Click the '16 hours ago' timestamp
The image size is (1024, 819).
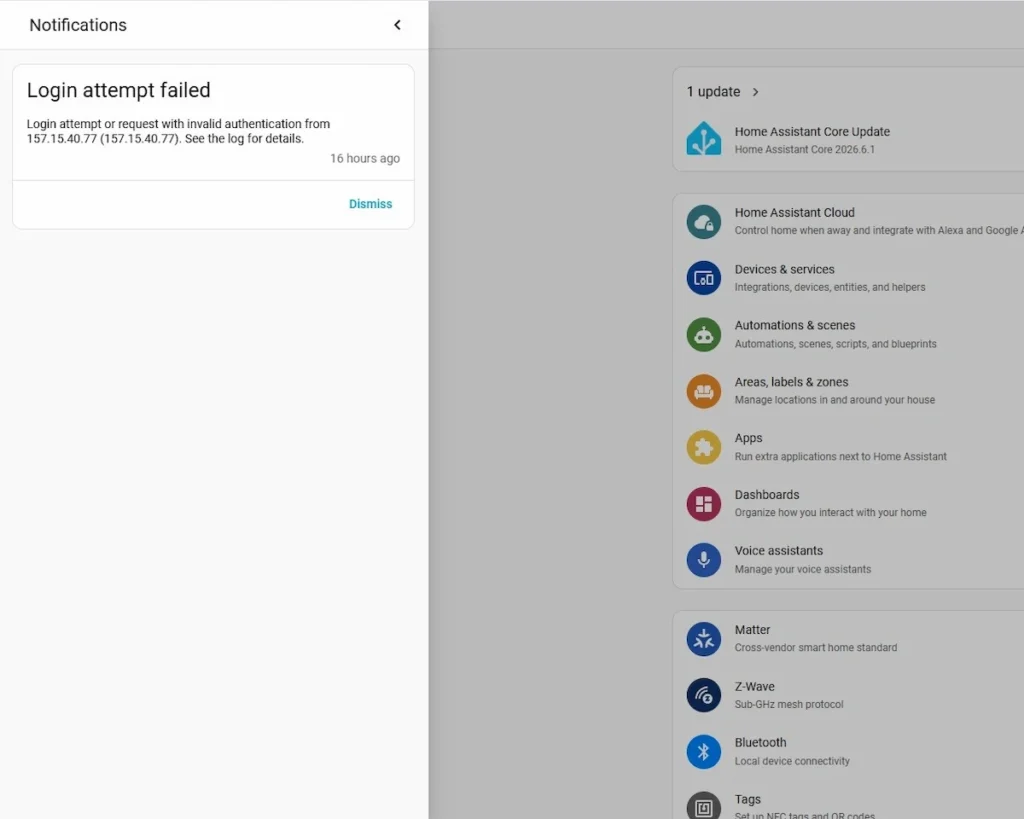pyautogui.click(x=364, y=159)
